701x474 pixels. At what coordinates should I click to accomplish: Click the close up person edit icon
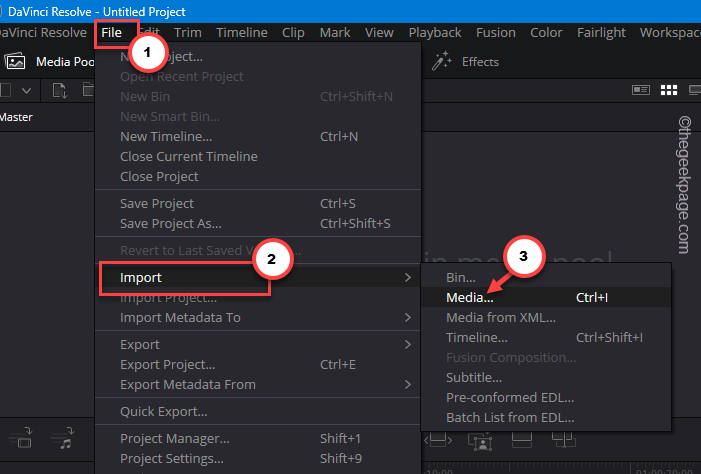coord(480,441)
